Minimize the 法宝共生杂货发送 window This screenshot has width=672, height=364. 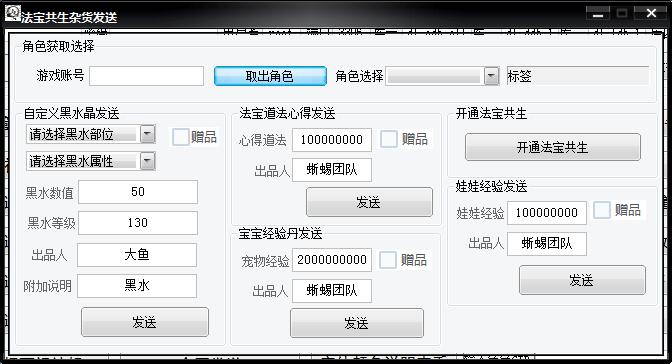coord(598,13)
